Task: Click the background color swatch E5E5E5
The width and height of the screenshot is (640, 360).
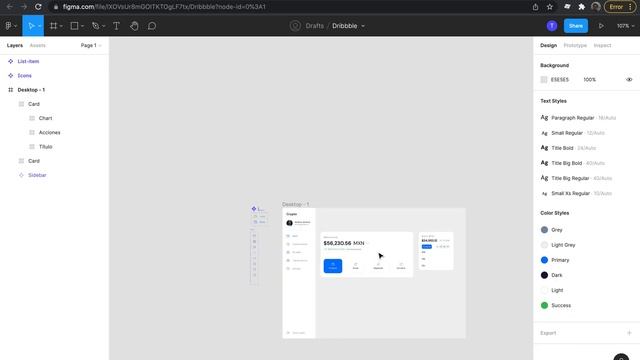Action: point(544,80)
